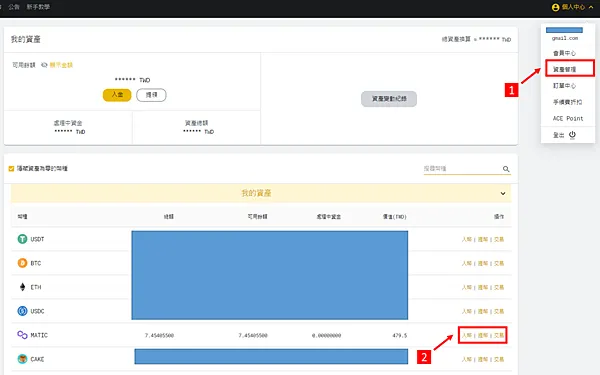The height and width of the screenshot is (375, 600).
Task: Click the gmail.com account email text
Action: 565,38
